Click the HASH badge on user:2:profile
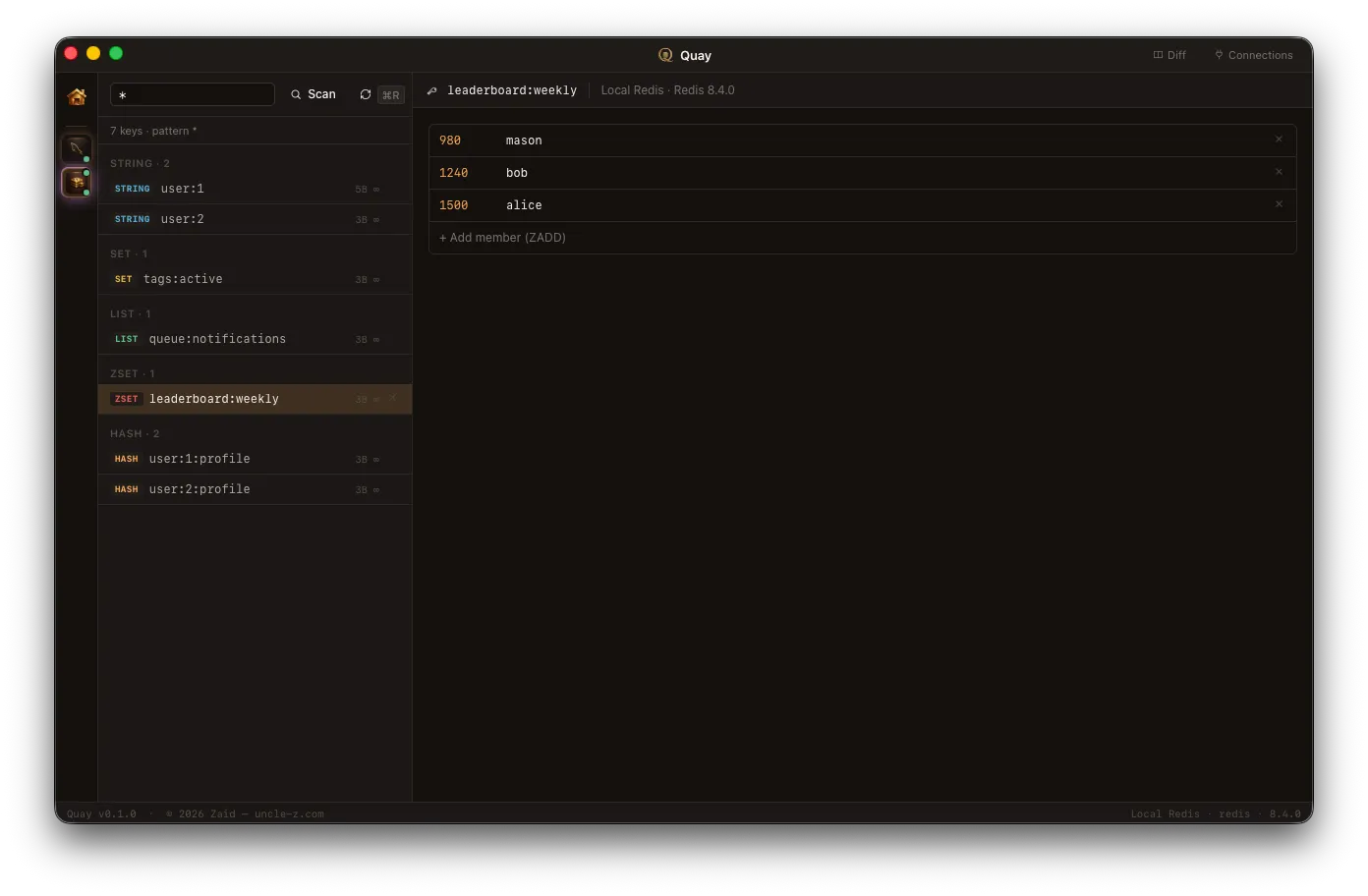 coord(126,489)
